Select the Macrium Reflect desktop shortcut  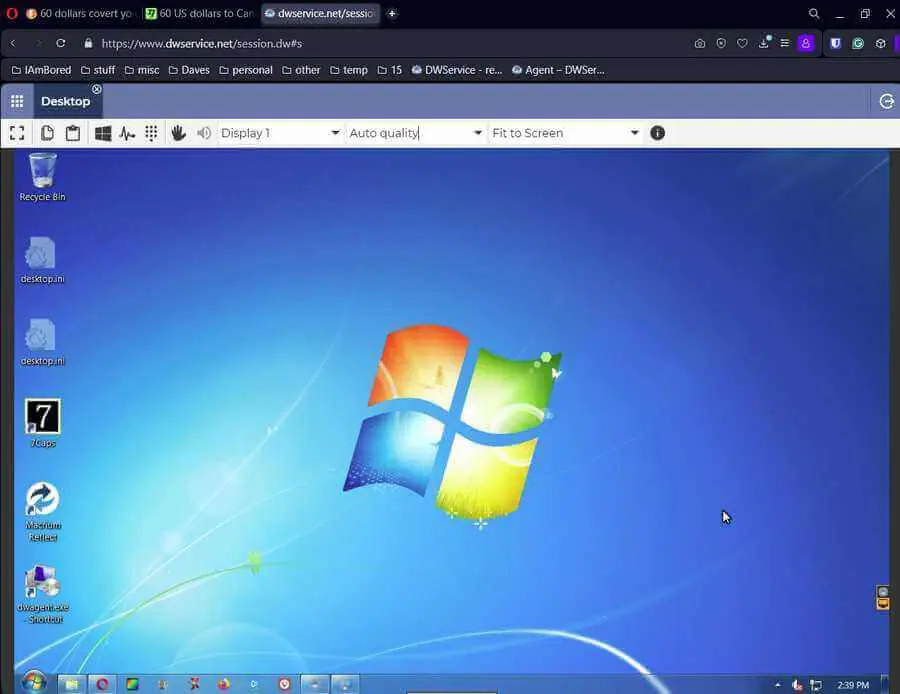pos(43,512)
